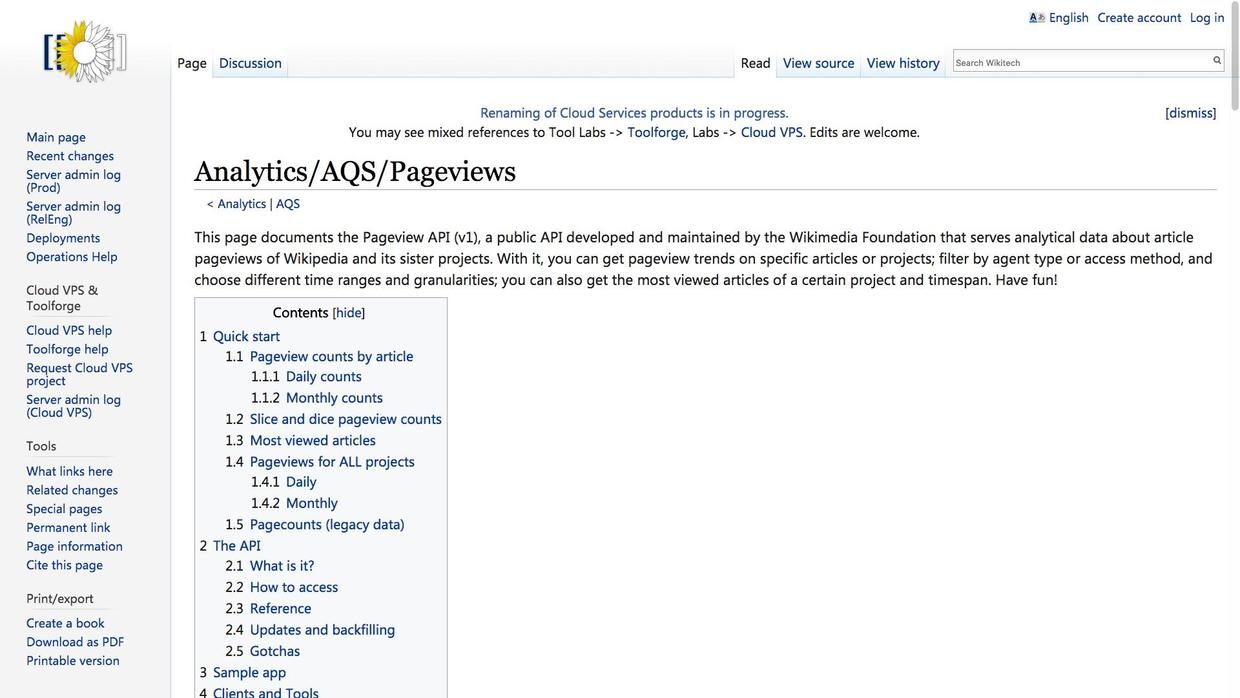Click Download as PDF link

click(x=75, y=642)
